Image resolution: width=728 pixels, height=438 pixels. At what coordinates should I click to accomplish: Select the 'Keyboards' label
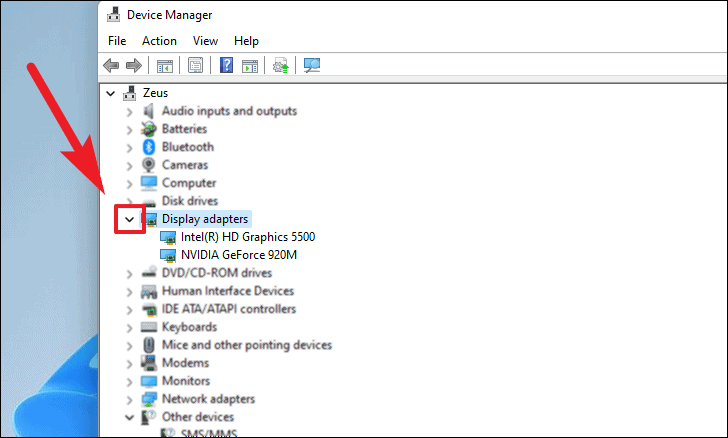click(189, 327)
